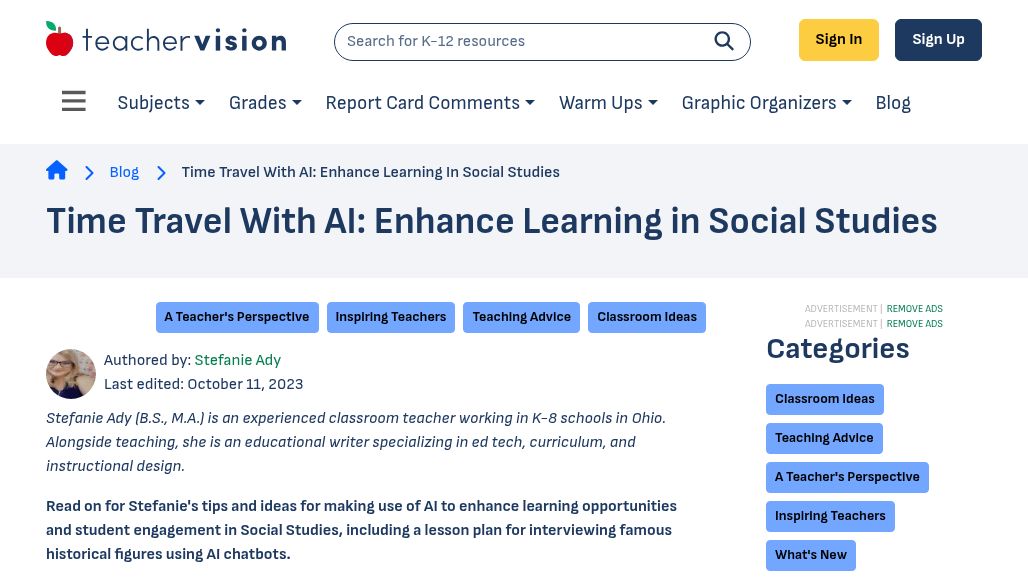Open the Blog menu item
Image resolution: width=1028 pixels, height=578 pixels.
(893, 103)
